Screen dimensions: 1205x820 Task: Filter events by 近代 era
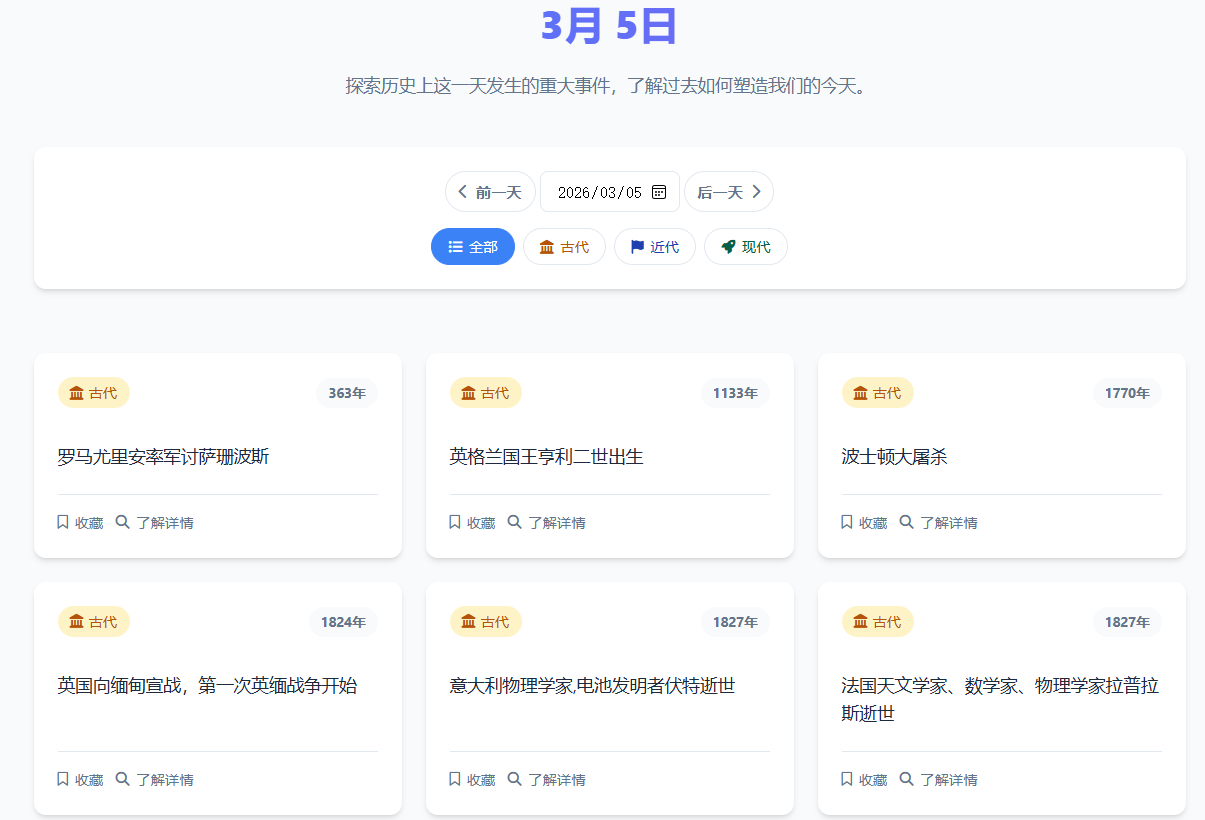654,247
